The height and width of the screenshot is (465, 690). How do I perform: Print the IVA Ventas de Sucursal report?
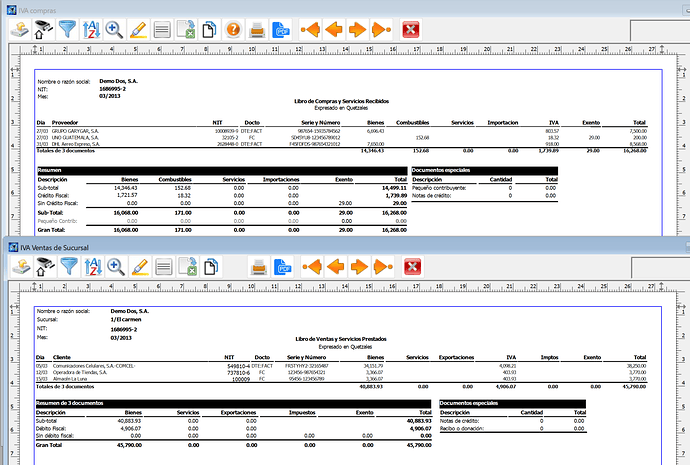(x=259, y=267)
